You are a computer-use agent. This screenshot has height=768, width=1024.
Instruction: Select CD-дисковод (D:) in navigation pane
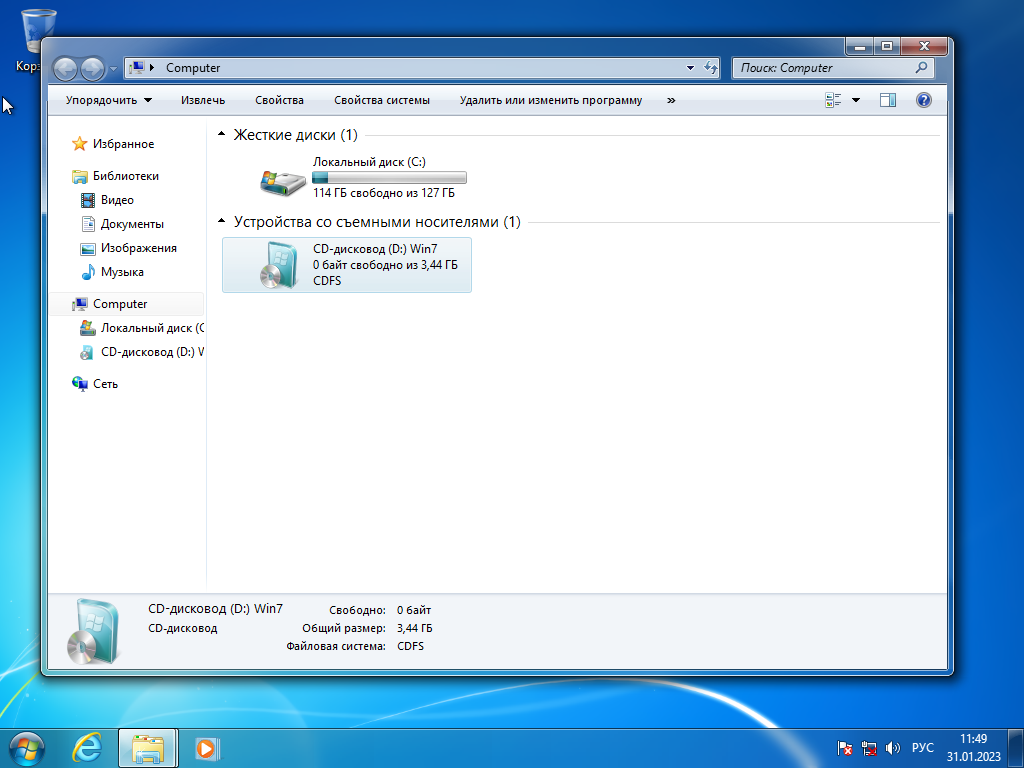coord(152,352)
